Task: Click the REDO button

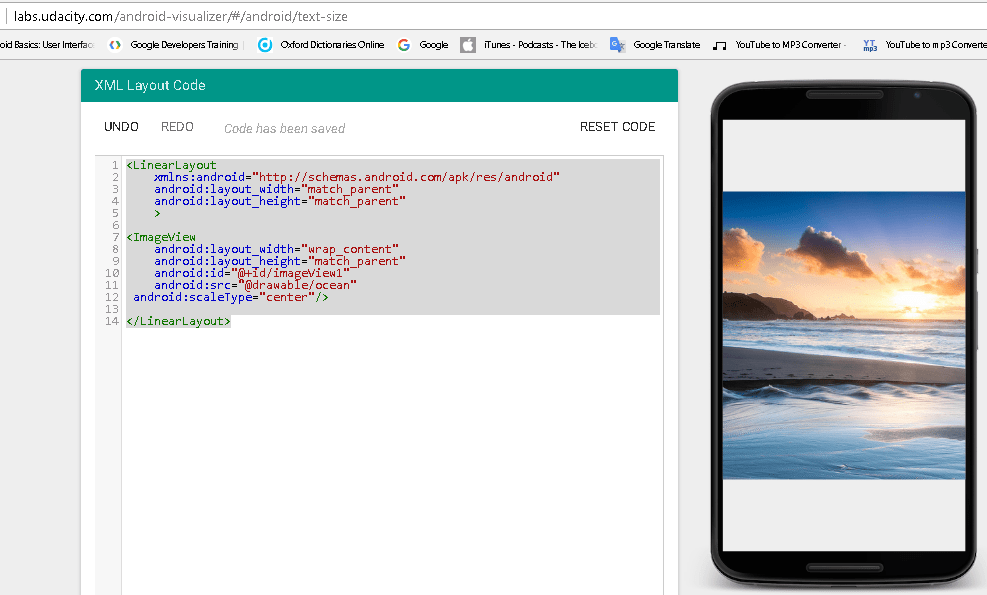Action: tap(177, 126)
